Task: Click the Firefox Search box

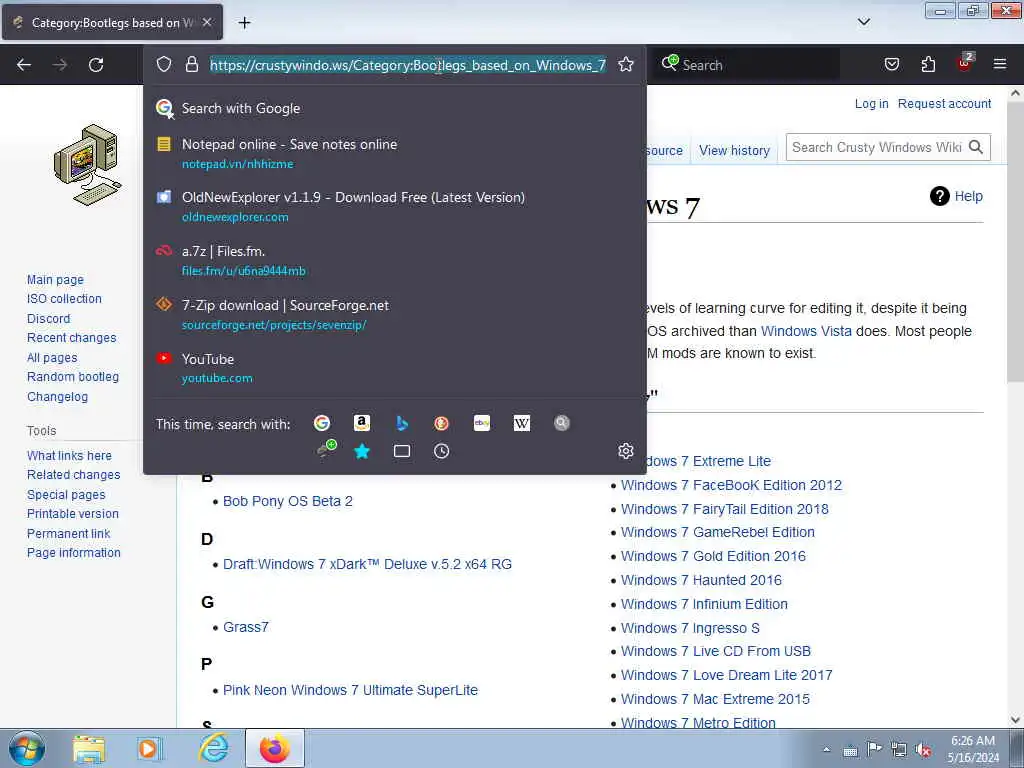Action: (x=748, y=65)
